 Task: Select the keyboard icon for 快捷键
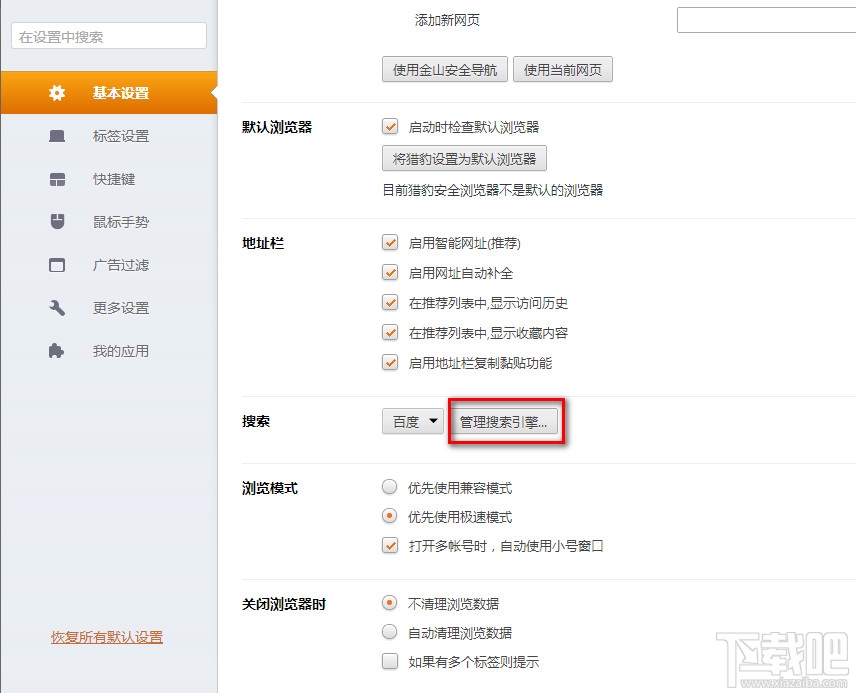pos(58,179)
